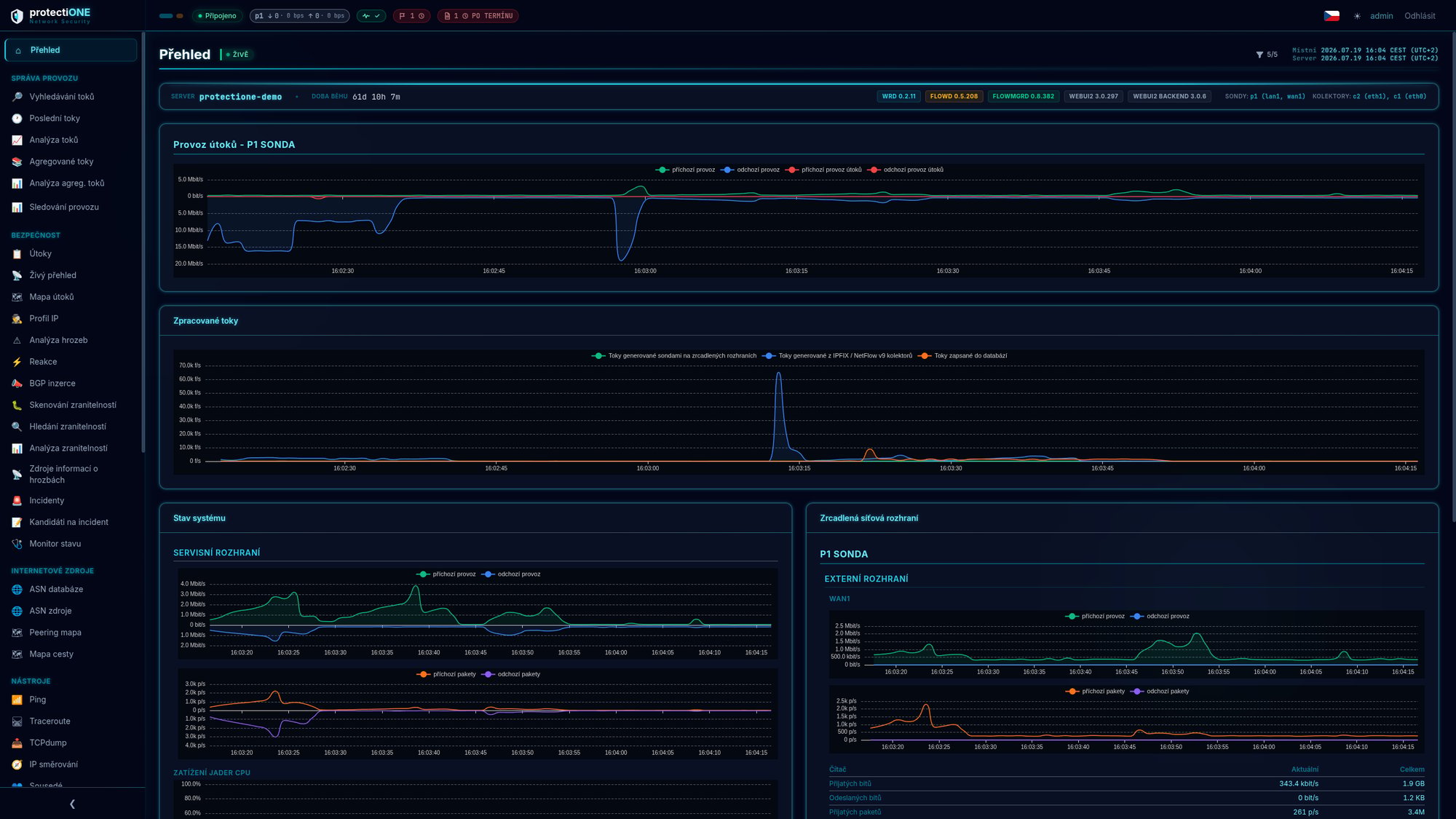Open ASN databáze via its globe icon
Screen dimensions: 1456x819
(x=17, y=590)
